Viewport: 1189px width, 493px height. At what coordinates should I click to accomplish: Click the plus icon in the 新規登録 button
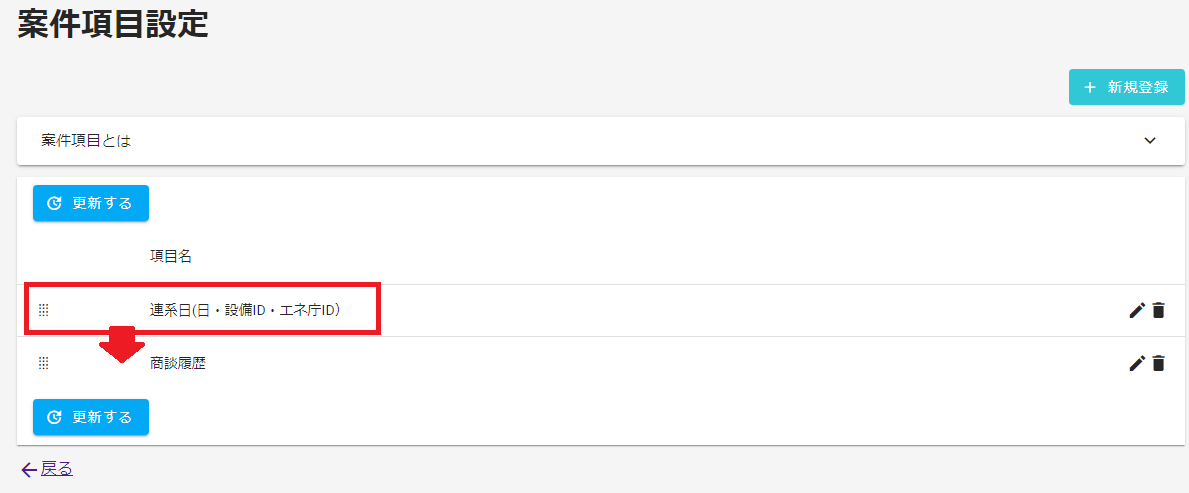[x=1090, y=87]
